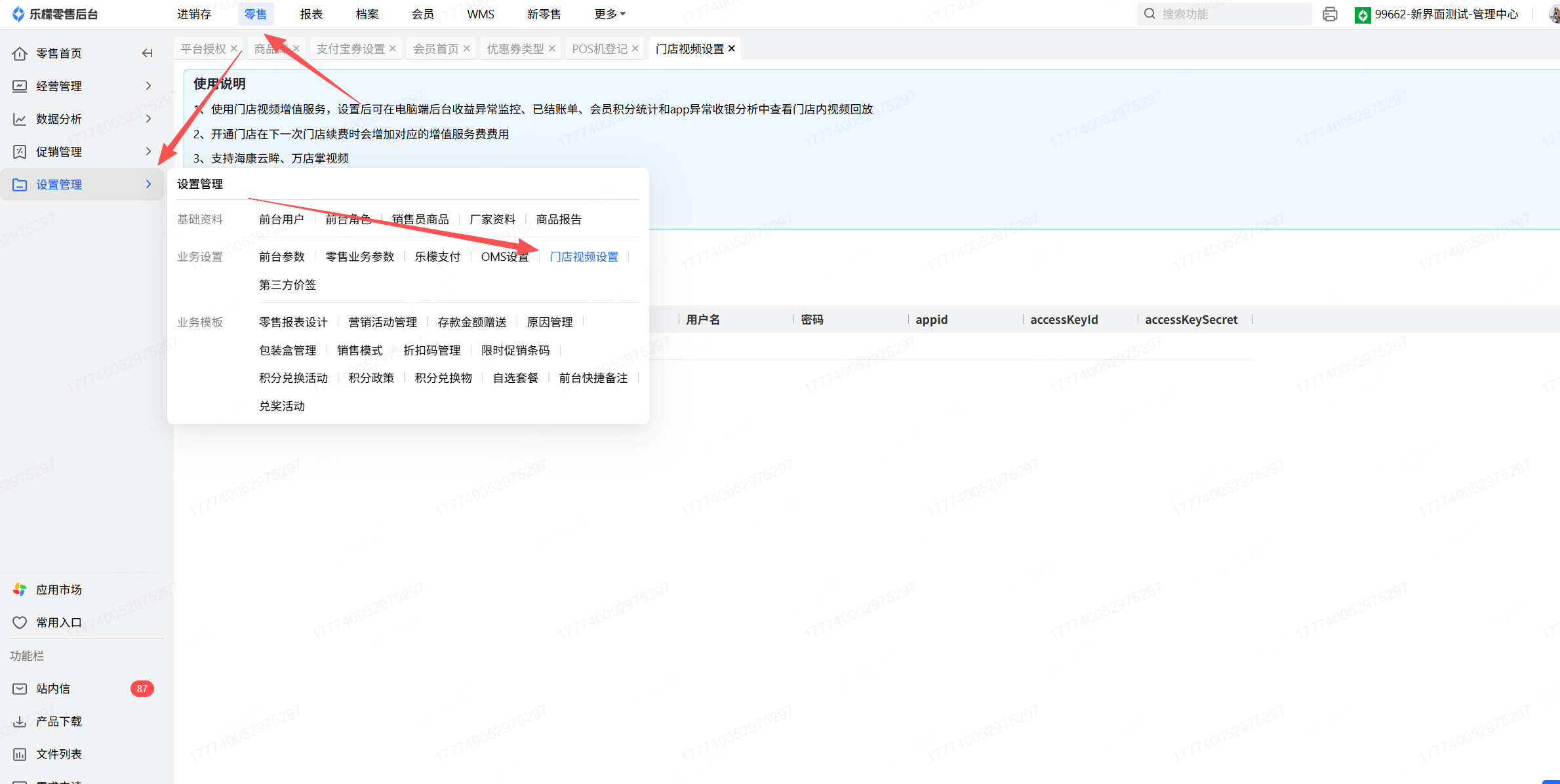
Task: Click the printer icon in top bar
Action: point(1330,14)
